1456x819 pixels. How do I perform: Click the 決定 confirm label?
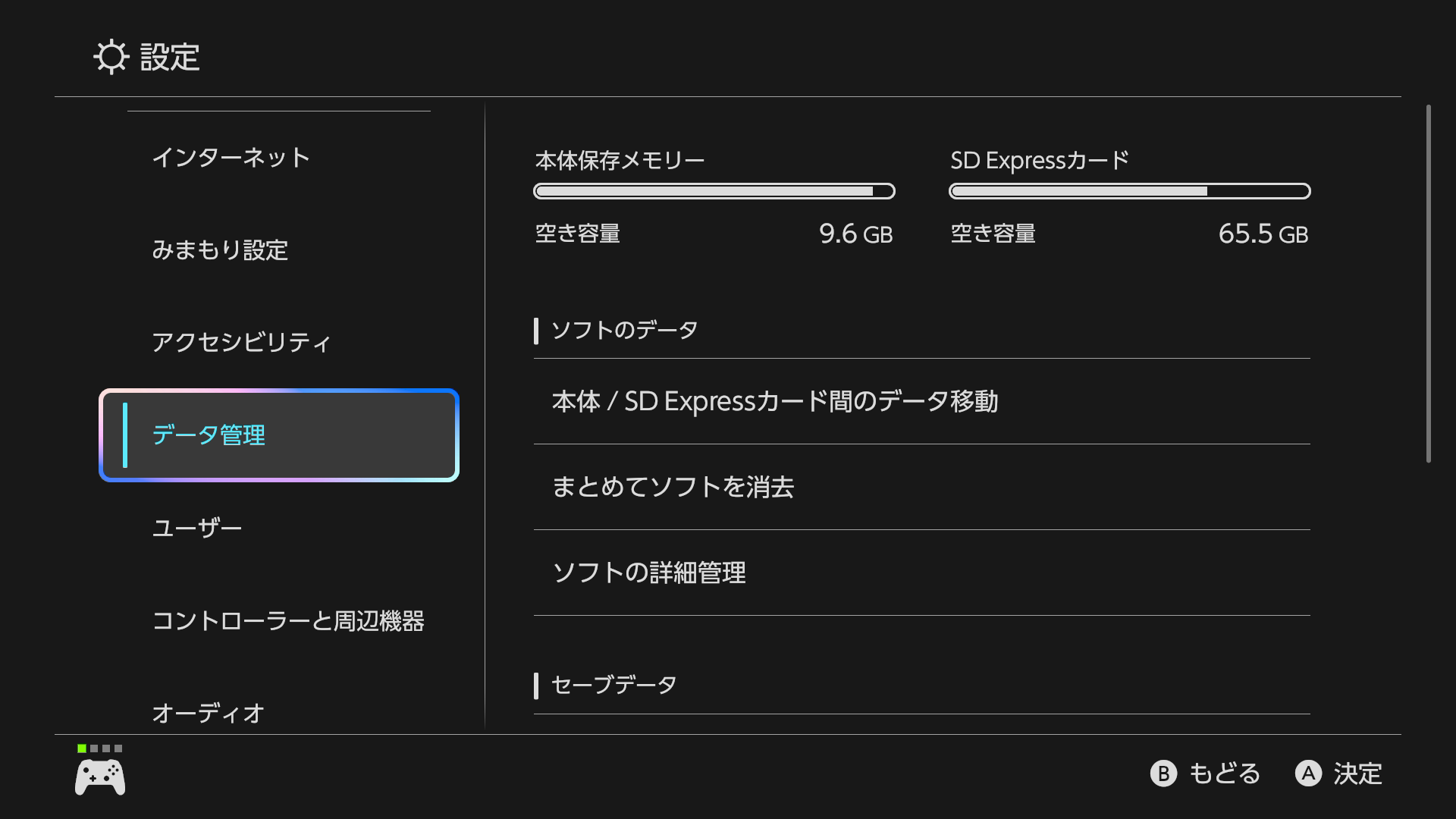coord(1357,773)
